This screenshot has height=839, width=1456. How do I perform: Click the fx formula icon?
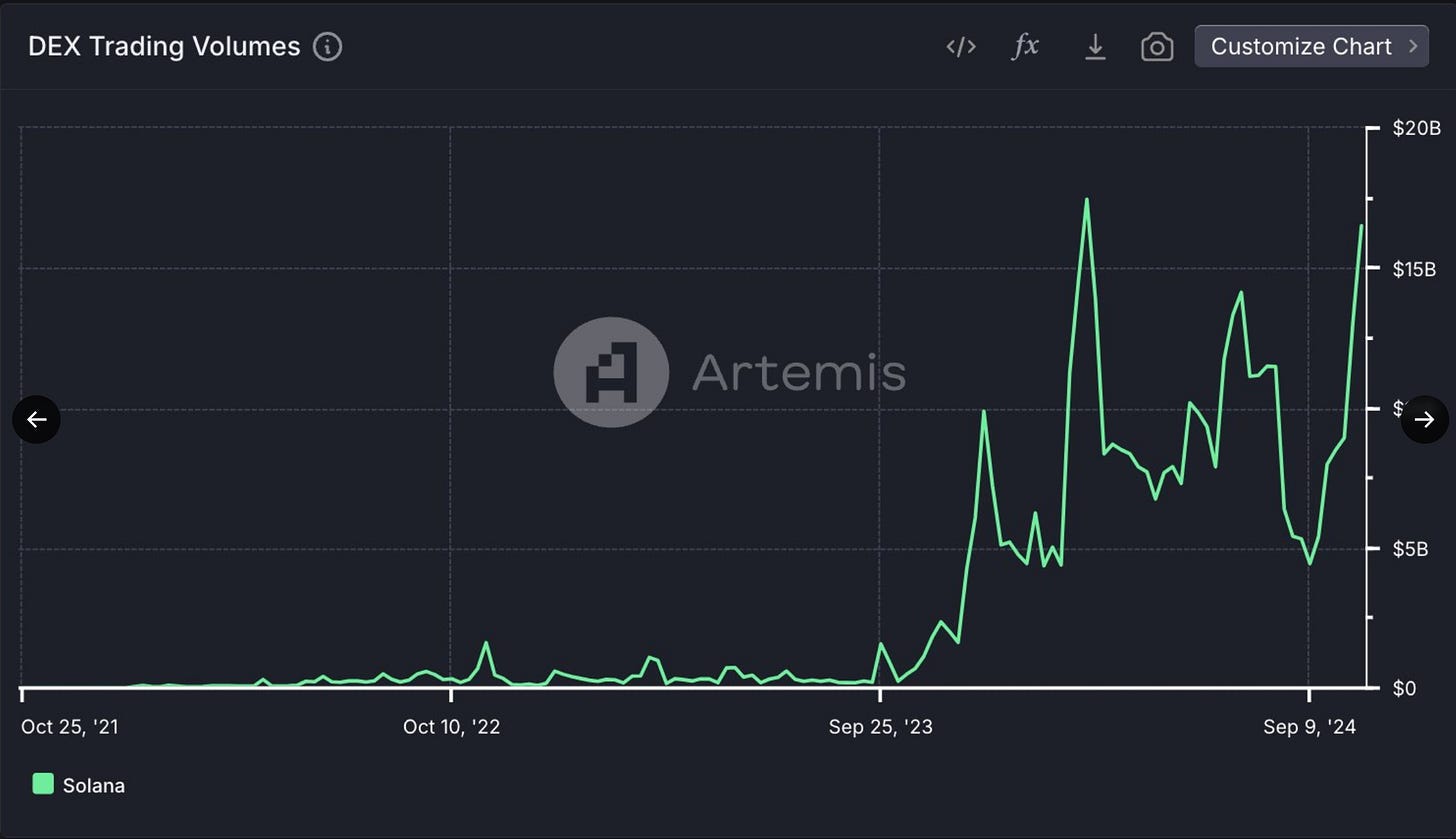pos(1026,46)
